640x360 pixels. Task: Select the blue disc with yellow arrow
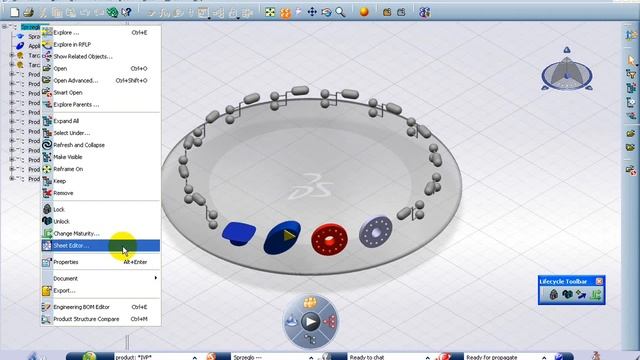282,237
